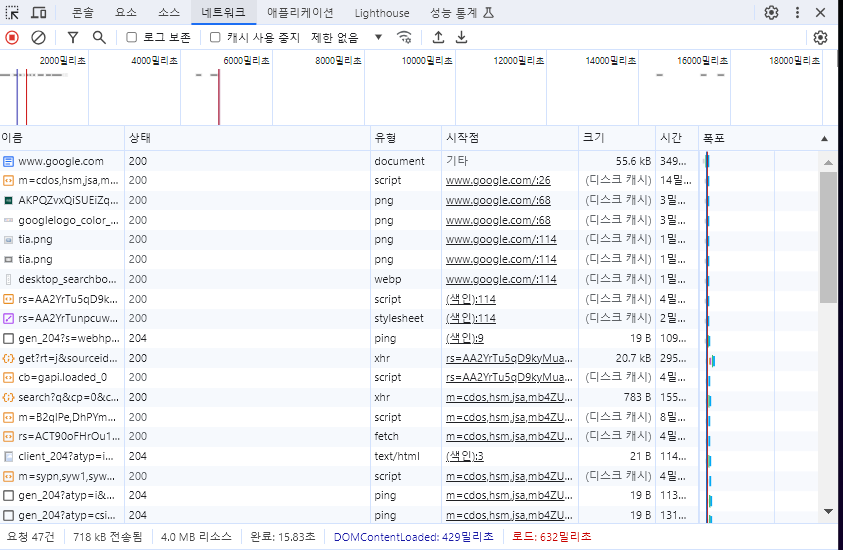This screenshot has width=843, height=550.
Task: Sort by the 상태 (Status) column header
Action: 247,138
